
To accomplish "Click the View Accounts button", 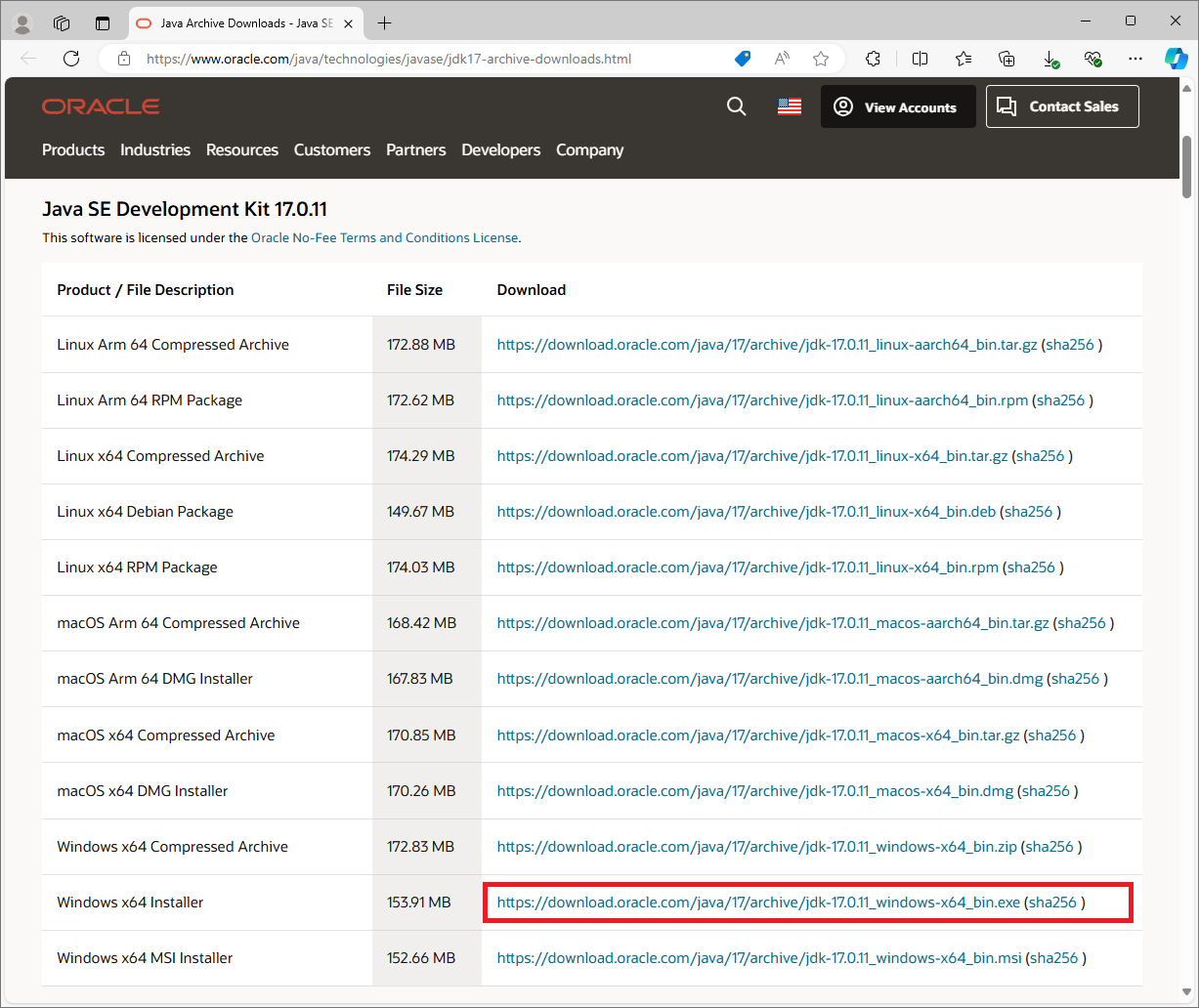I will pos(898,107).
